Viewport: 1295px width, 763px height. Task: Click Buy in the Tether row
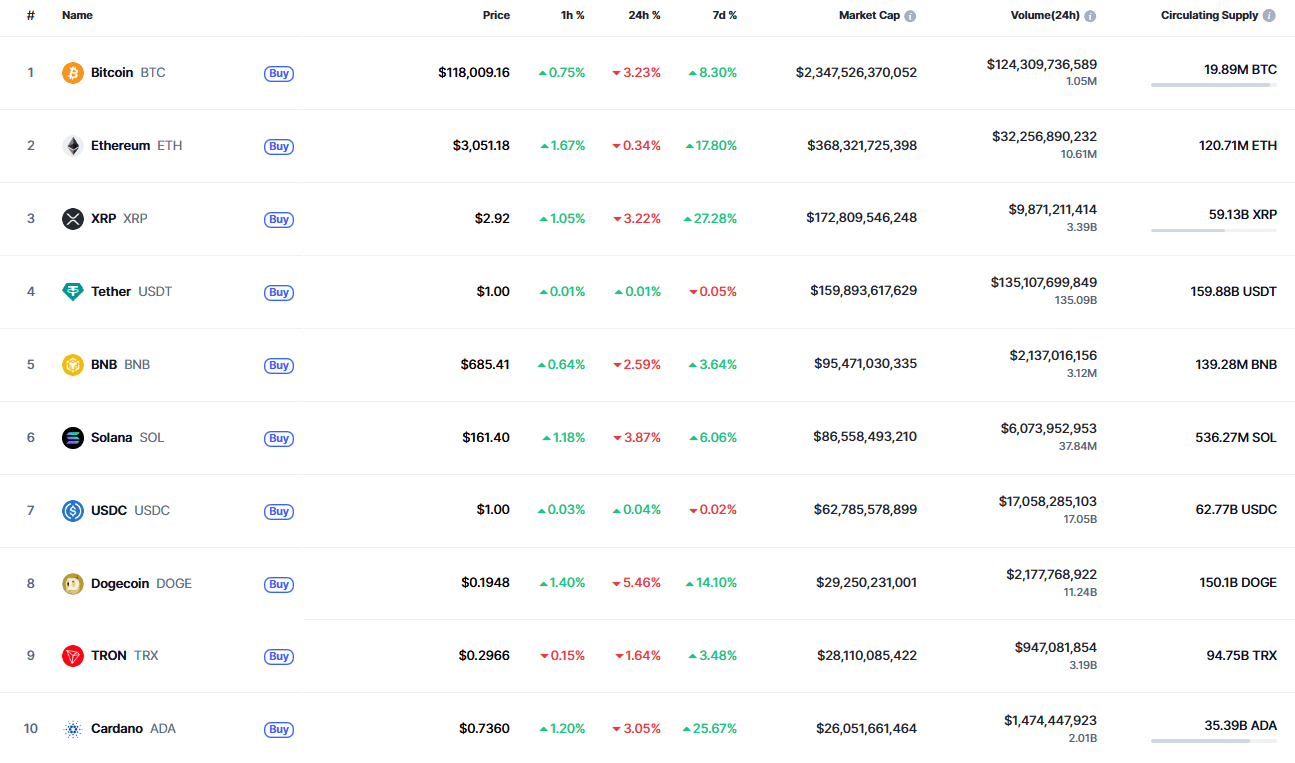tap(279, 292)
